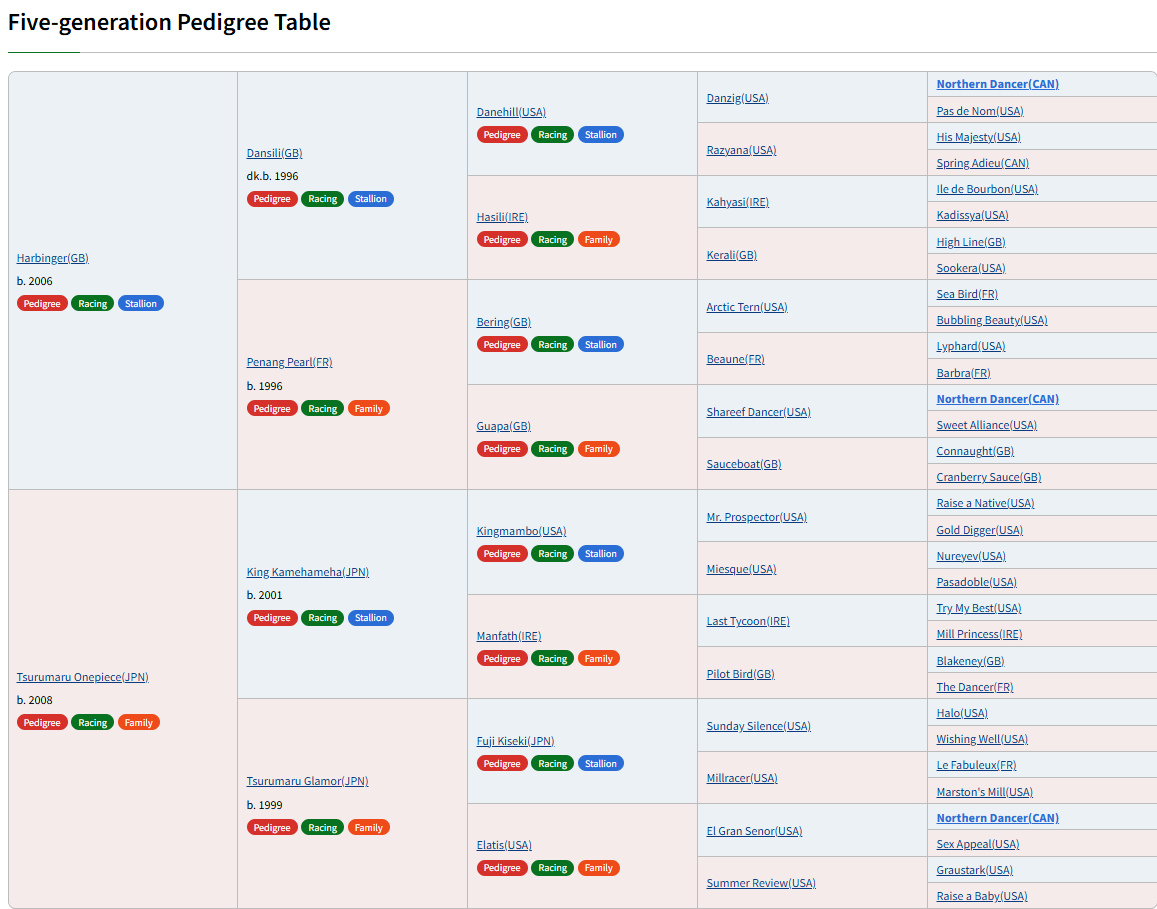Open Tsurumaru Glamor(JPN) link
This screenshot has height=909, width=1157.
point(308,781)
